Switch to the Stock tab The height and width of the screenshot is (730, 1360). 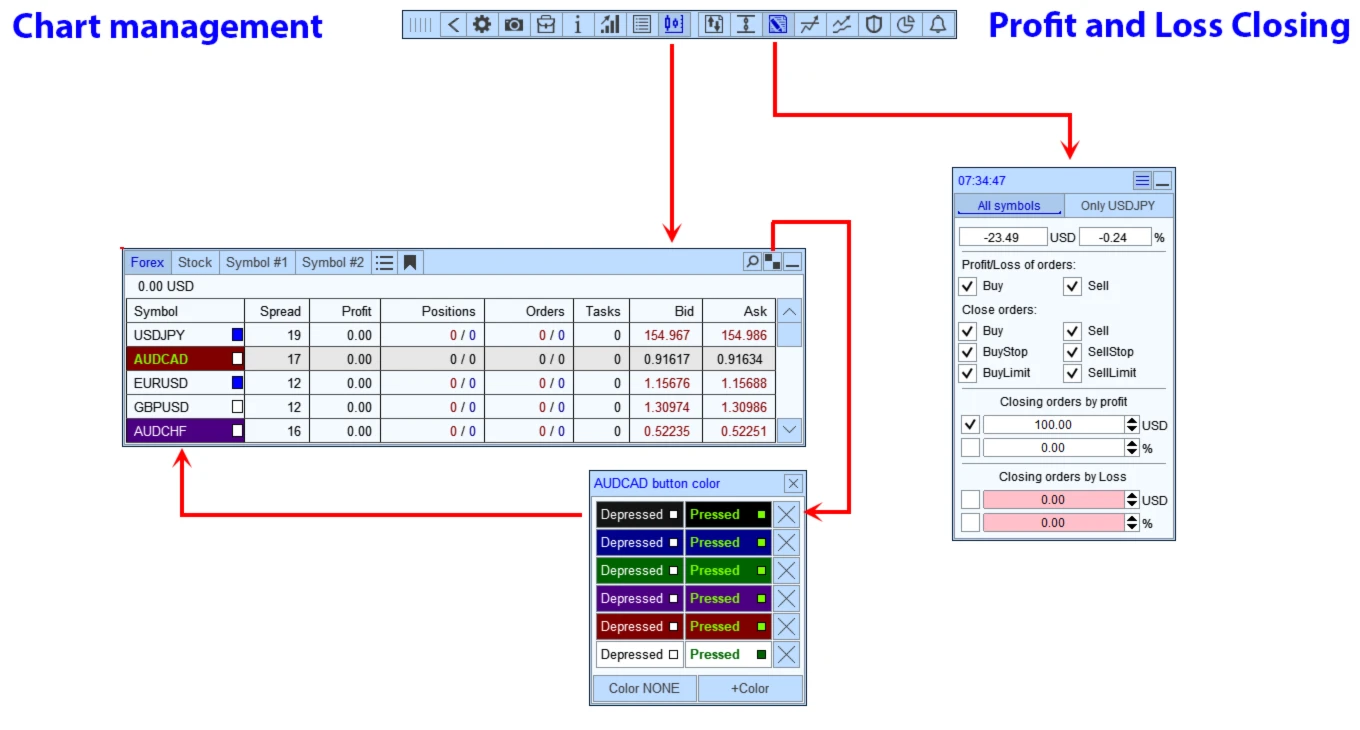(x=195, y=262)
